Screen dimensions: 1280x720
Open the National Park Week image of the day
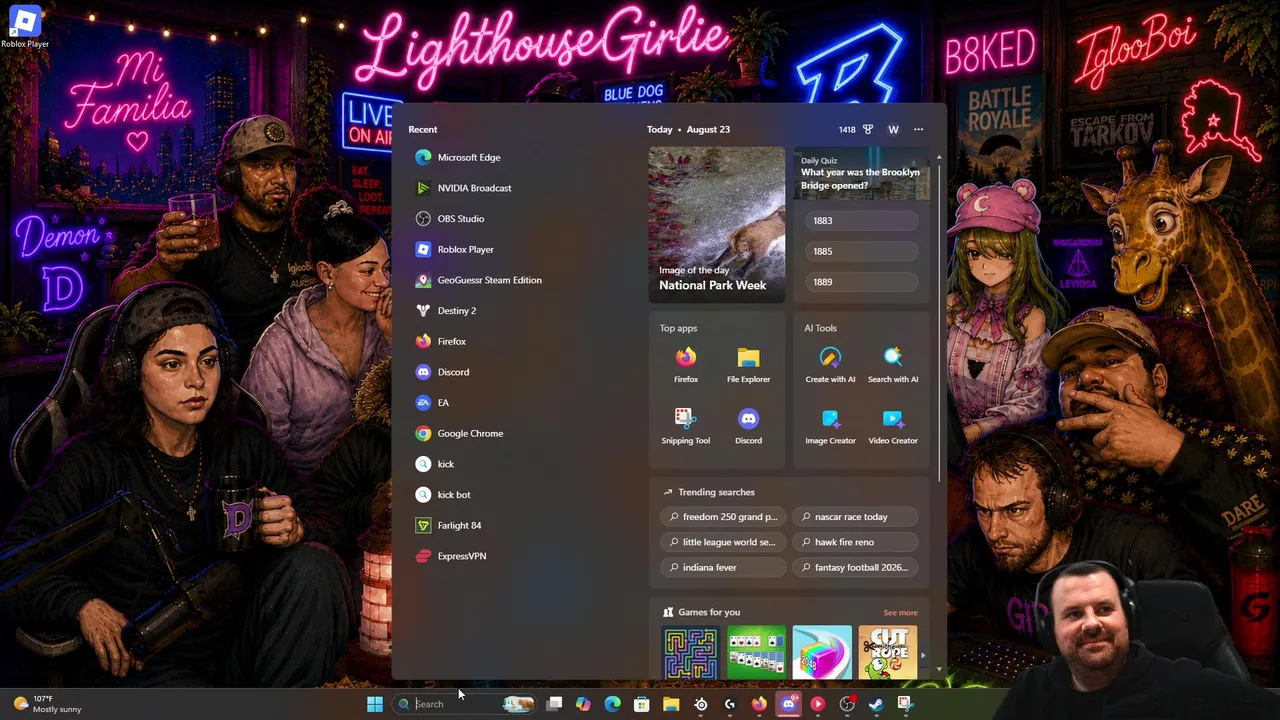pos(717,225)
